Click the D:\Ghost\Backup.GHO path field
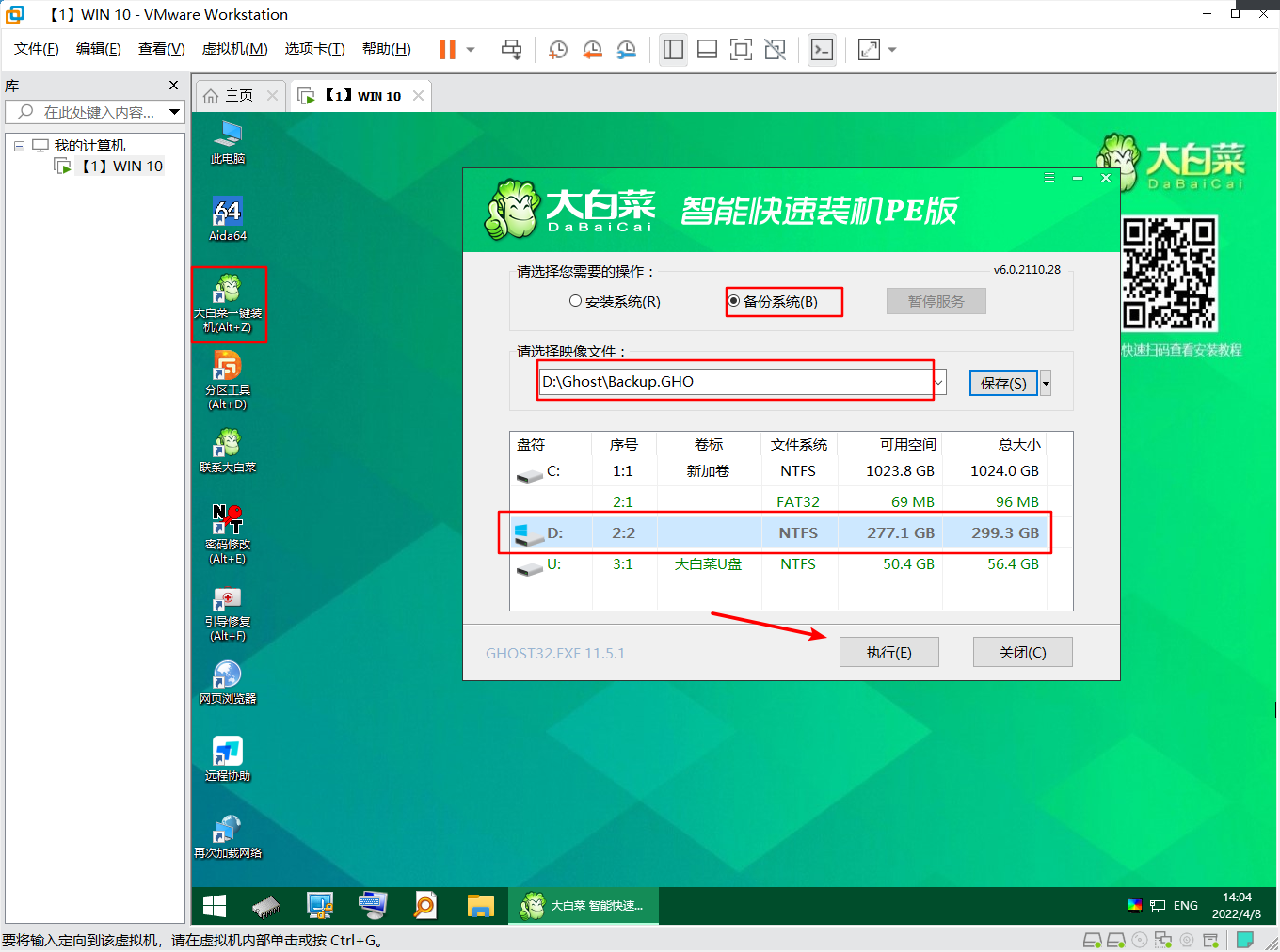This screenshot has width=1280, height=952. coord(735,382)
